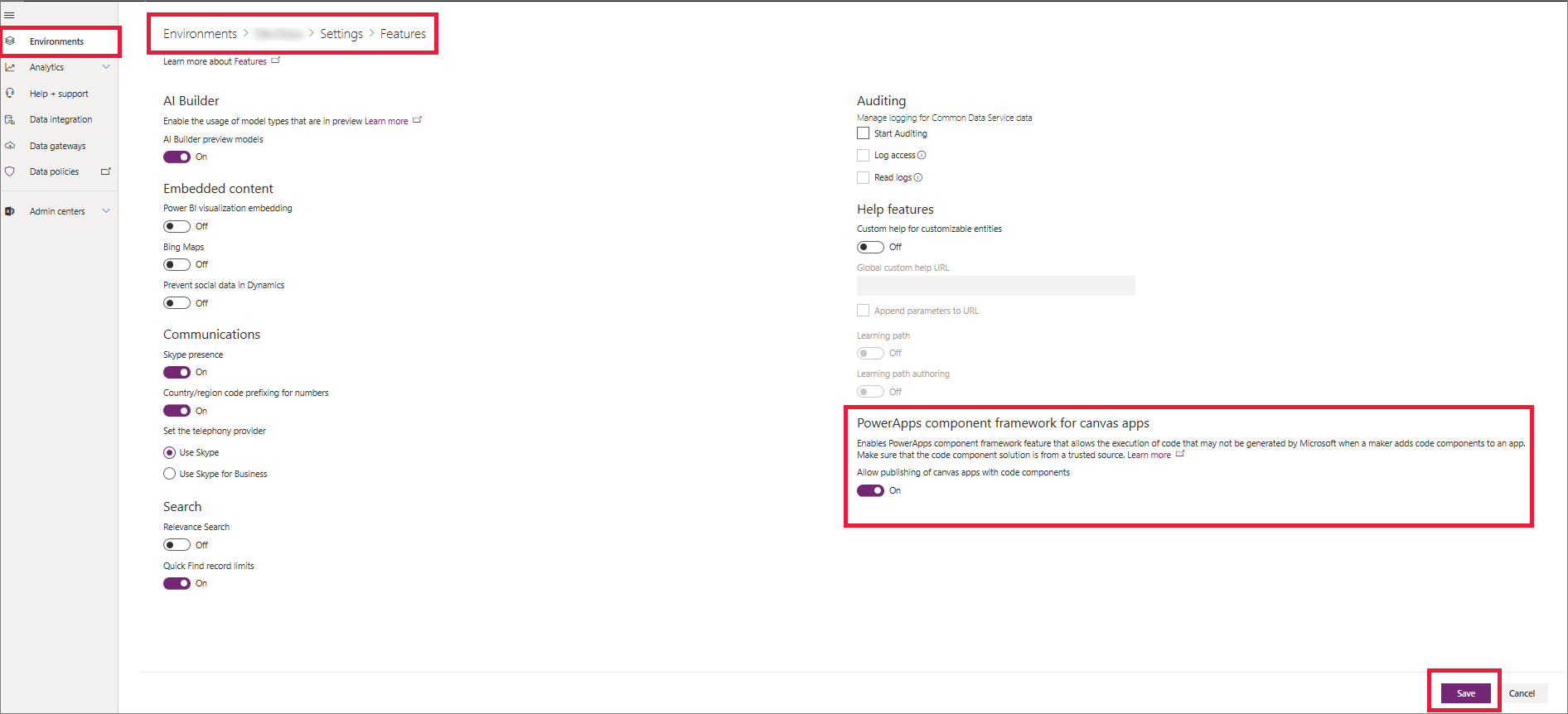Click external link icon in PowerApps component section
The image size is (1568, 714).
pos(1180,454)
